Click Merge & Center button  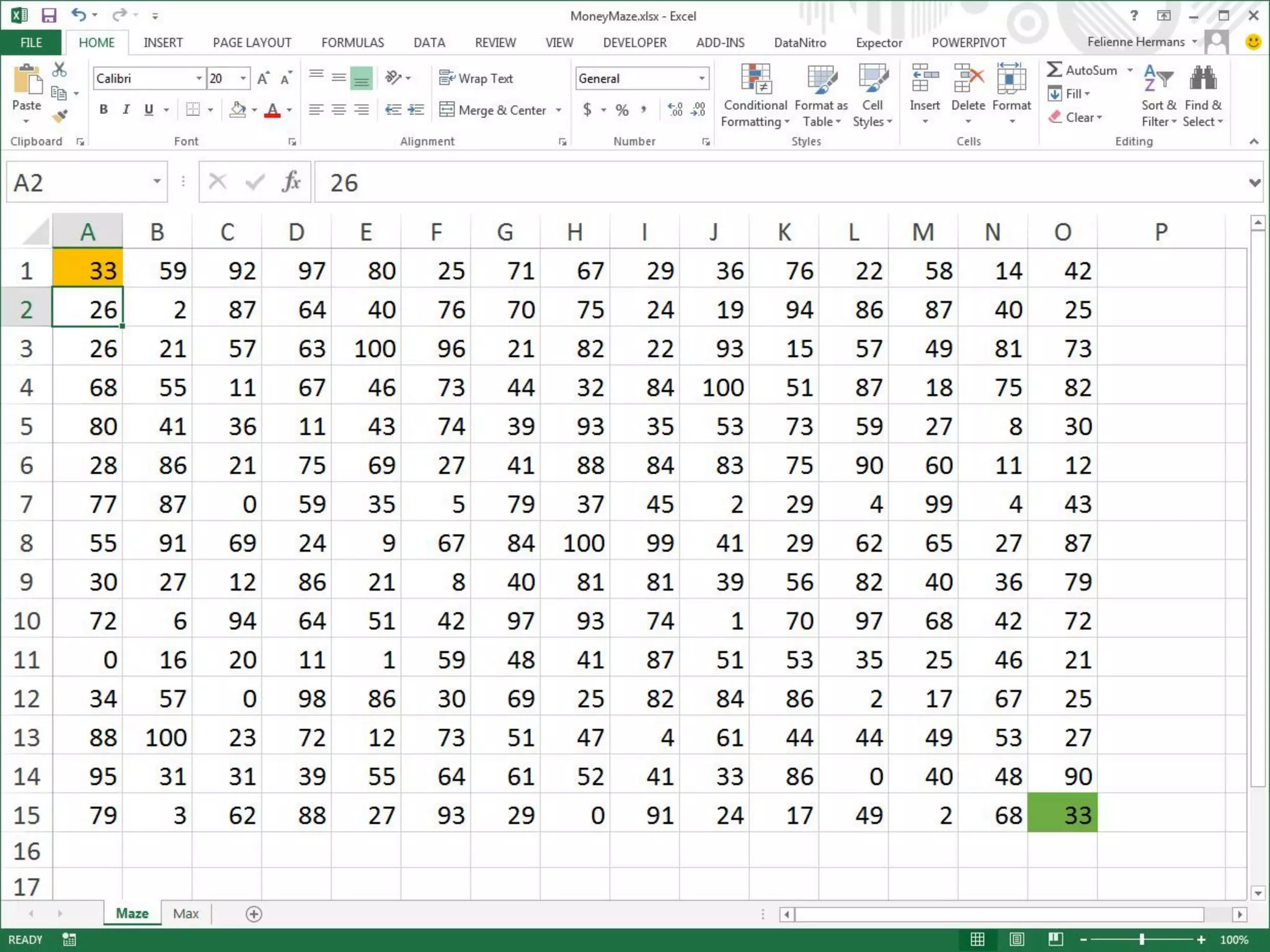coord(494,110)
